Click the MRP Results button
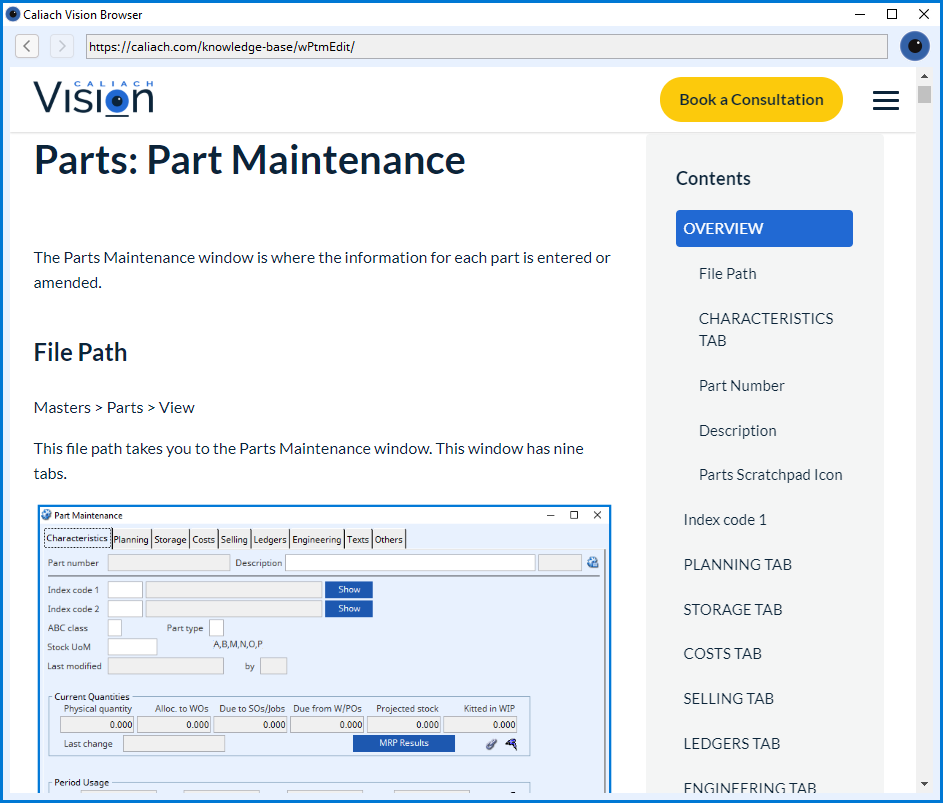 tap(404, 743)
